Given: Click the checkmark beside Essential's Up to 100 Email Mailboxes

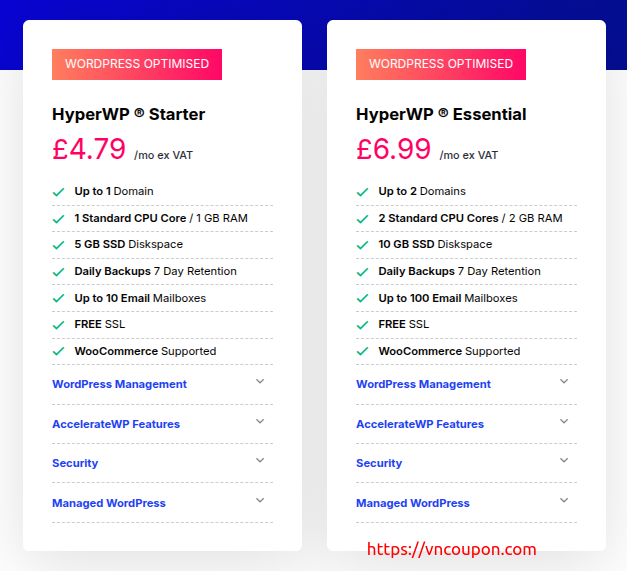Looking at the screenshot, I should point(362,298).
